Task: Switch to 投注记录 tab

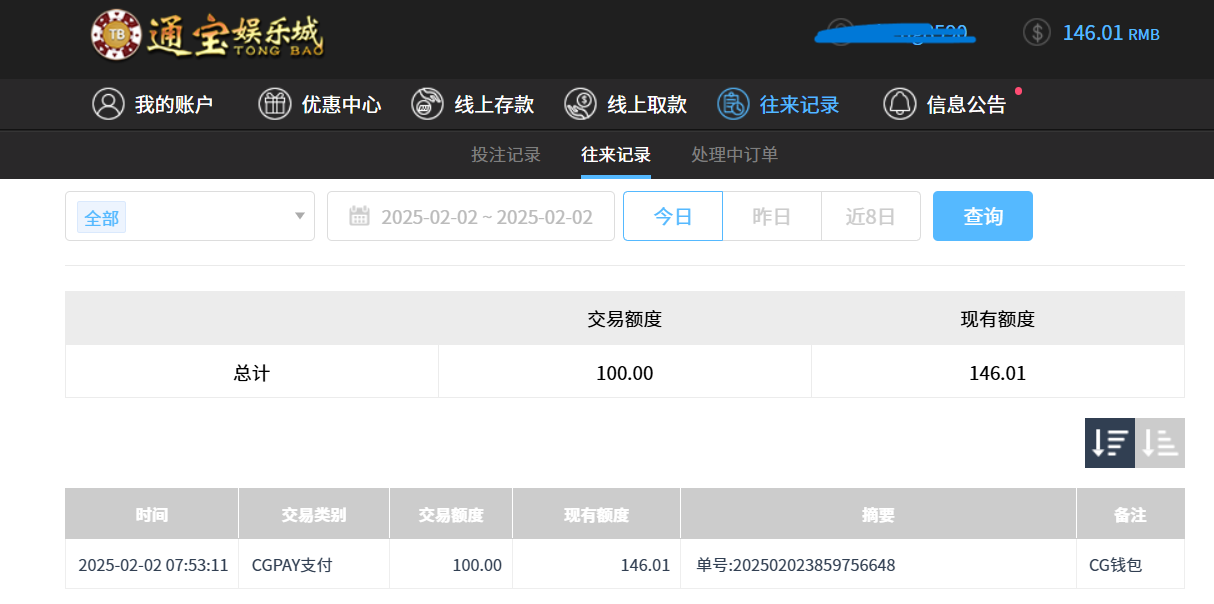Action: click(506, 155)
